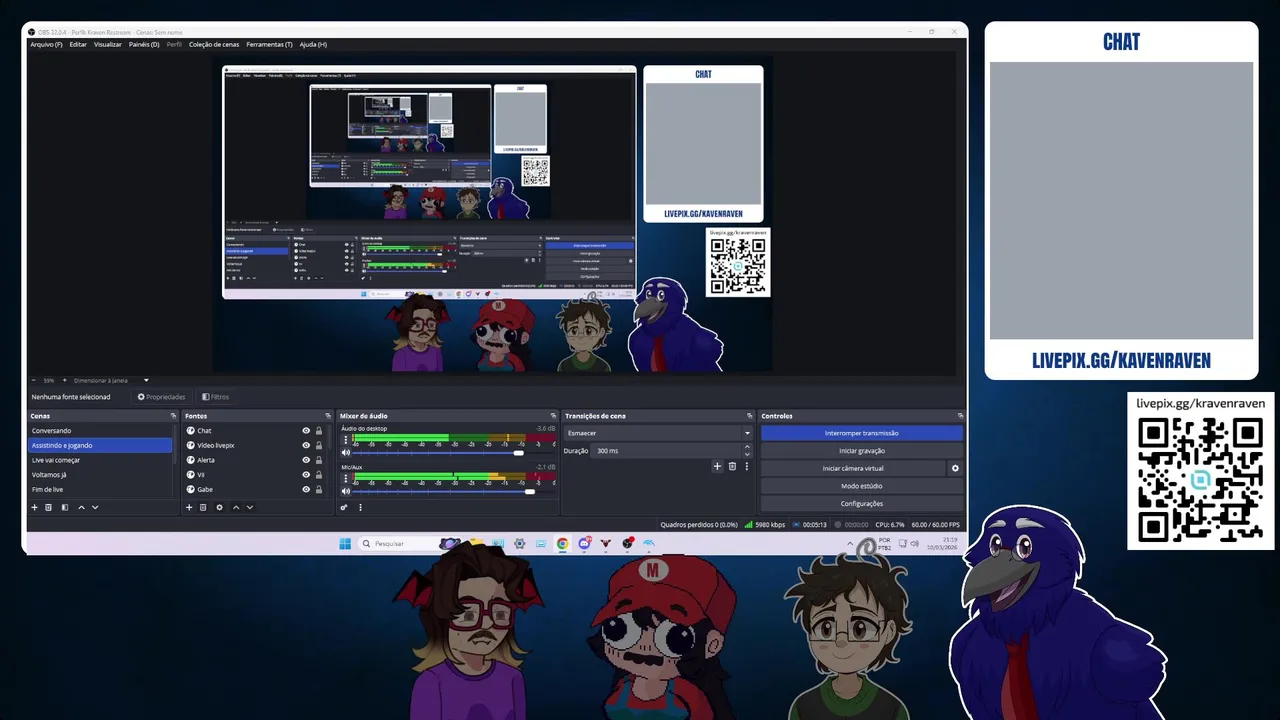Open the Editar menu
This screenshot has height=720, width=1280.
coord(78,44)
